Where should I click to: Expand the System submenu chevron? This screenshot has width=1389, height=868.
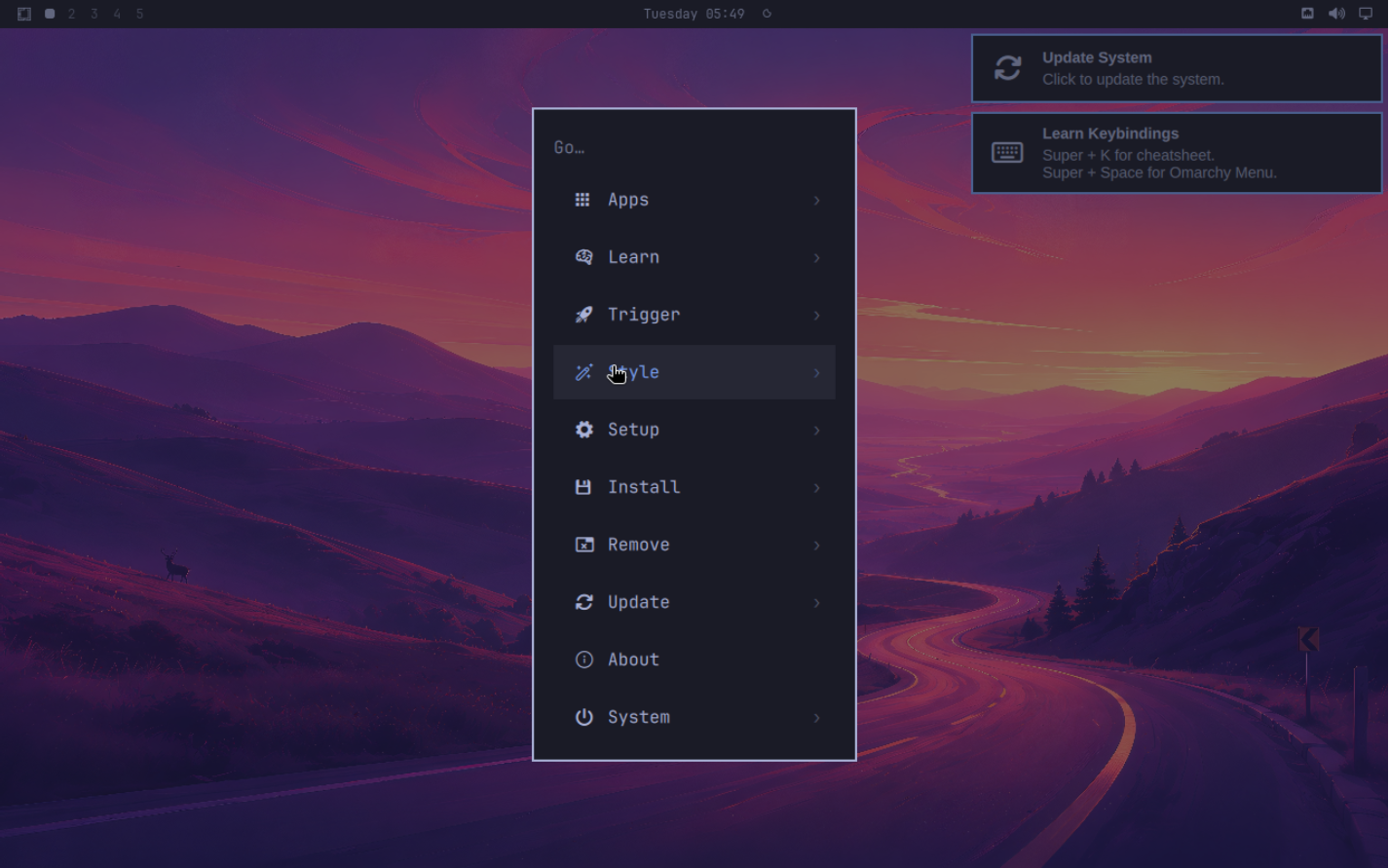click(x=816, y=717)
